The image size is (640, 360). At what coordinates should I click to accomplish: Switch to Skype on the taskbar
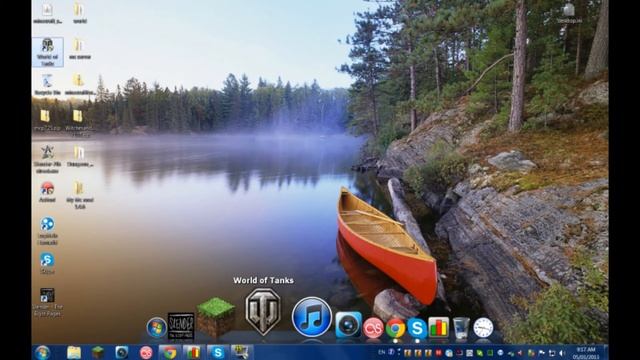pos(218,352)
